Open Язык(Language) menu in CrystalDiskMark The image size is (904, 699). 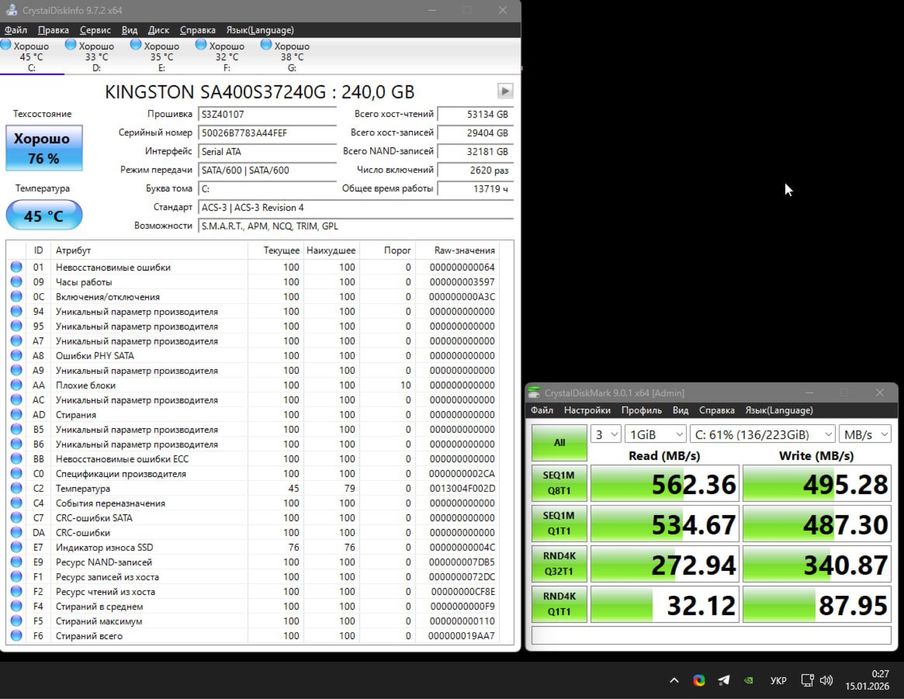click(779, 410)
